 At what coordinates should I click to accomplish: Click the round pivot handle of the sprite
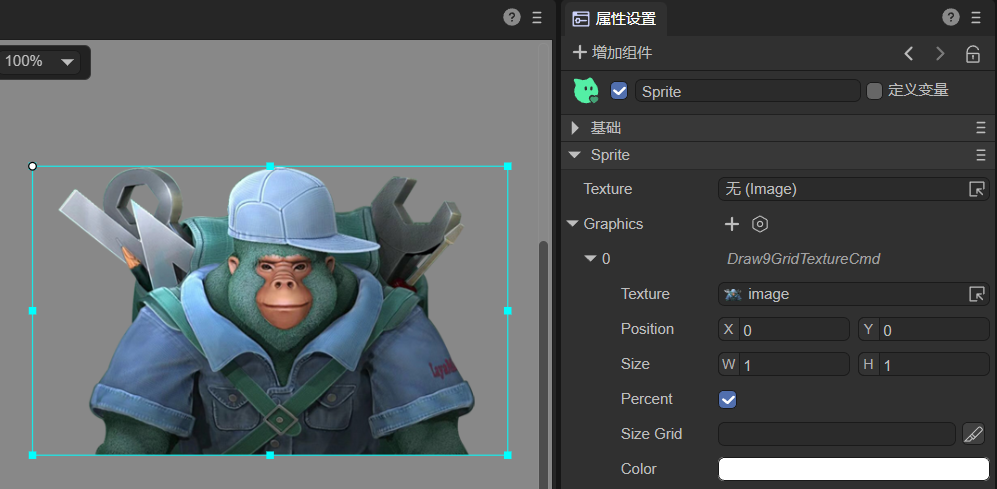pyautogui.click(x=32, y=166)
